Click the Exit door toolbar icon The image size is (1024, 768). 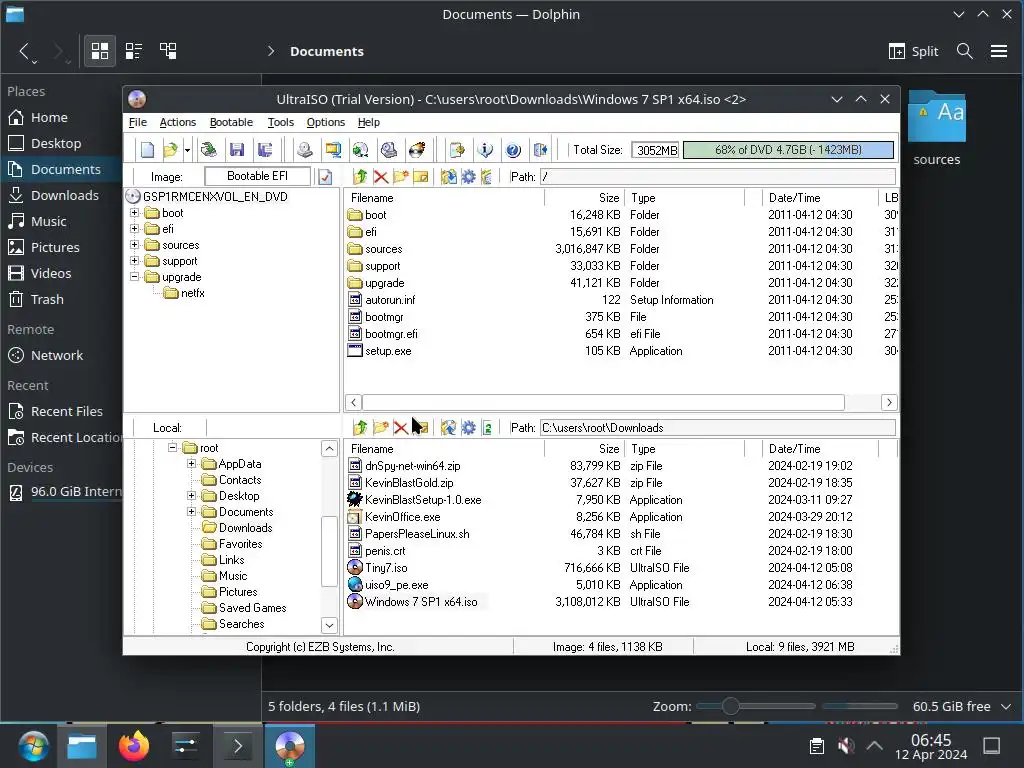point(541,150)
